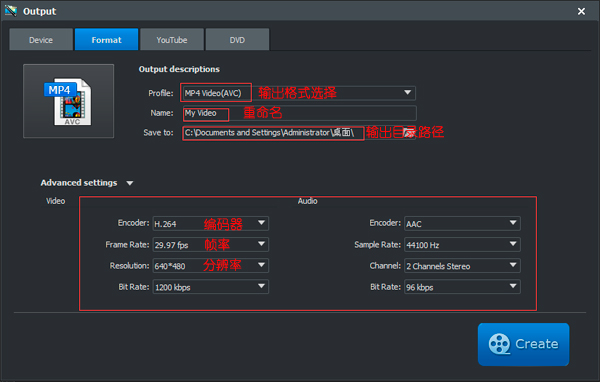Screen dimensions: 600x382
Task: Click the MP4 AVC format thumbnail
Action: 68,101
